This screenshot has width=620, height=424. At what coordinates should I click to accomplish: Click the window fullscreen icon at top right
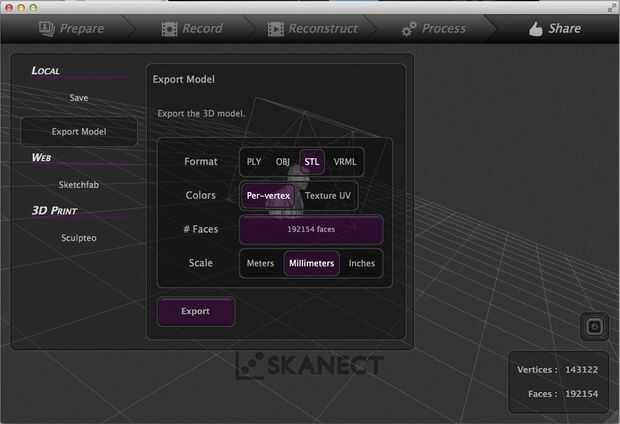click(613, 7)
